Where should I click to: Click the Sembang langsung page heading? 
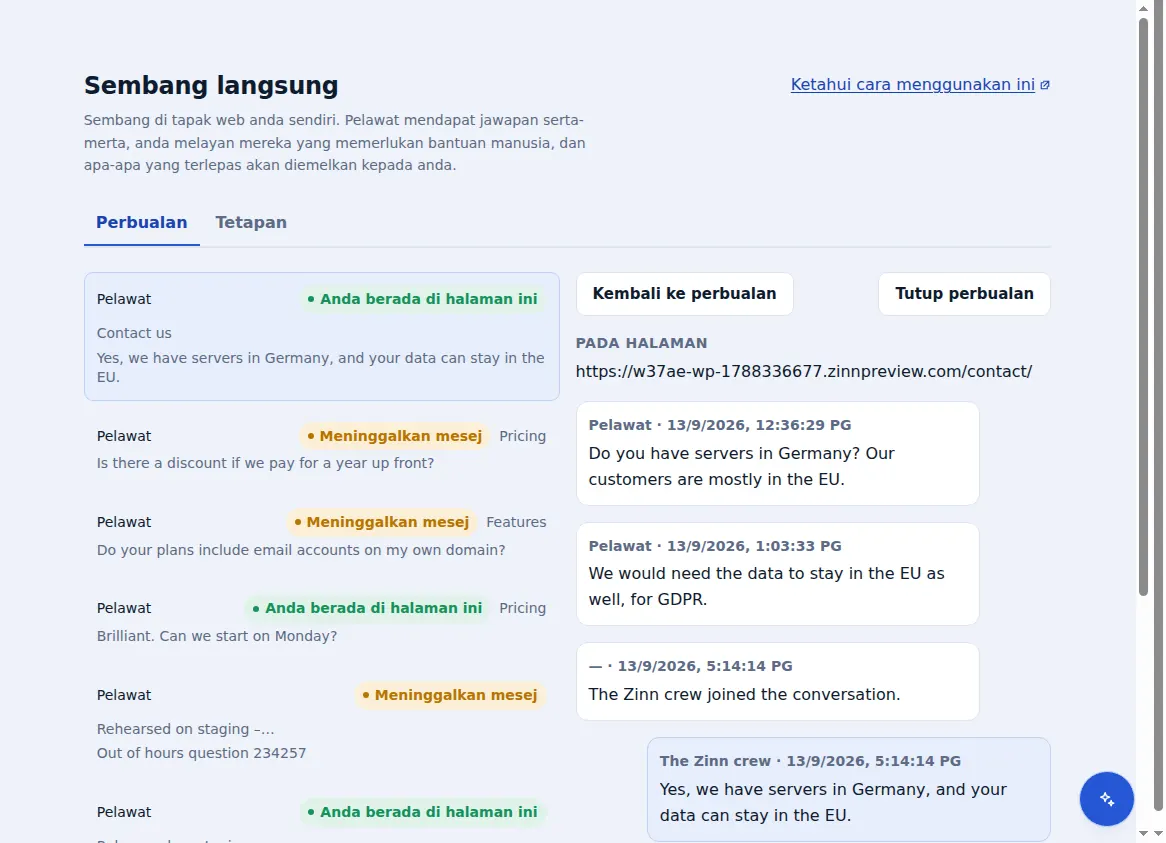click(210, 85)
